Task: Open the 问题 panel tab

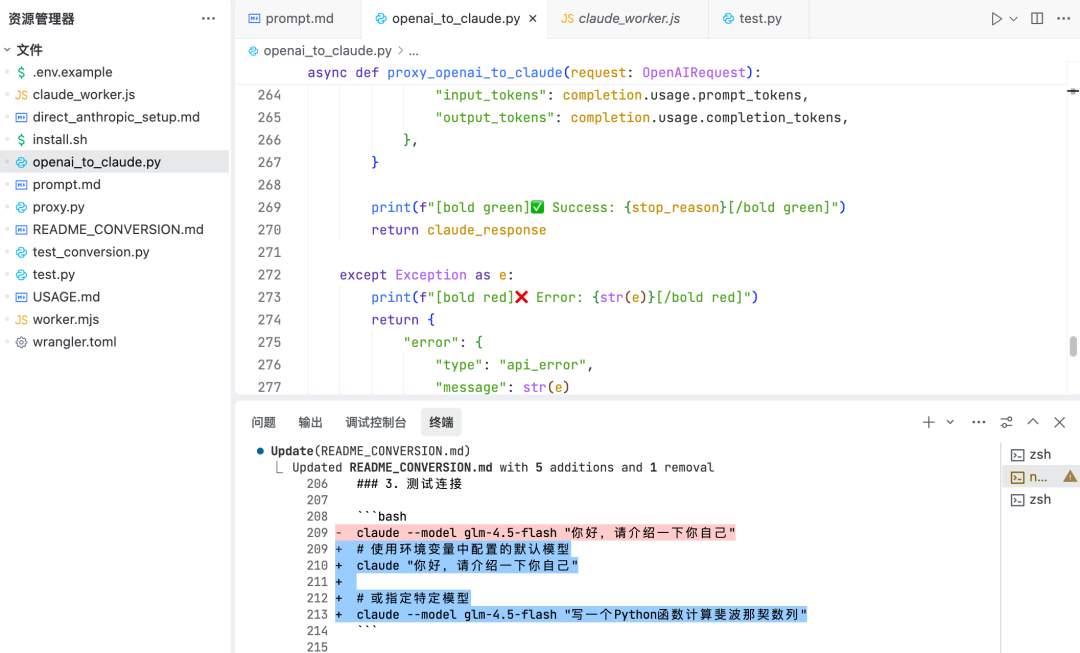Action: 263,422
